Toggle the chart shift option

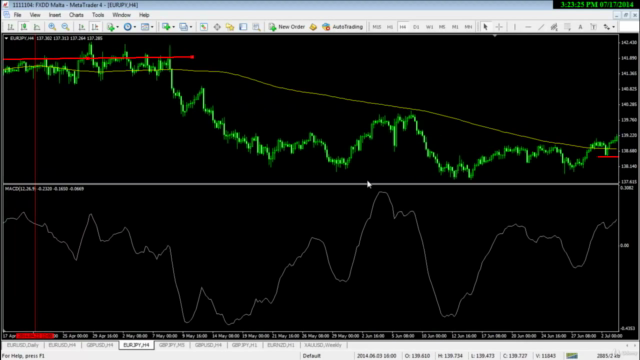coord(95,27)
